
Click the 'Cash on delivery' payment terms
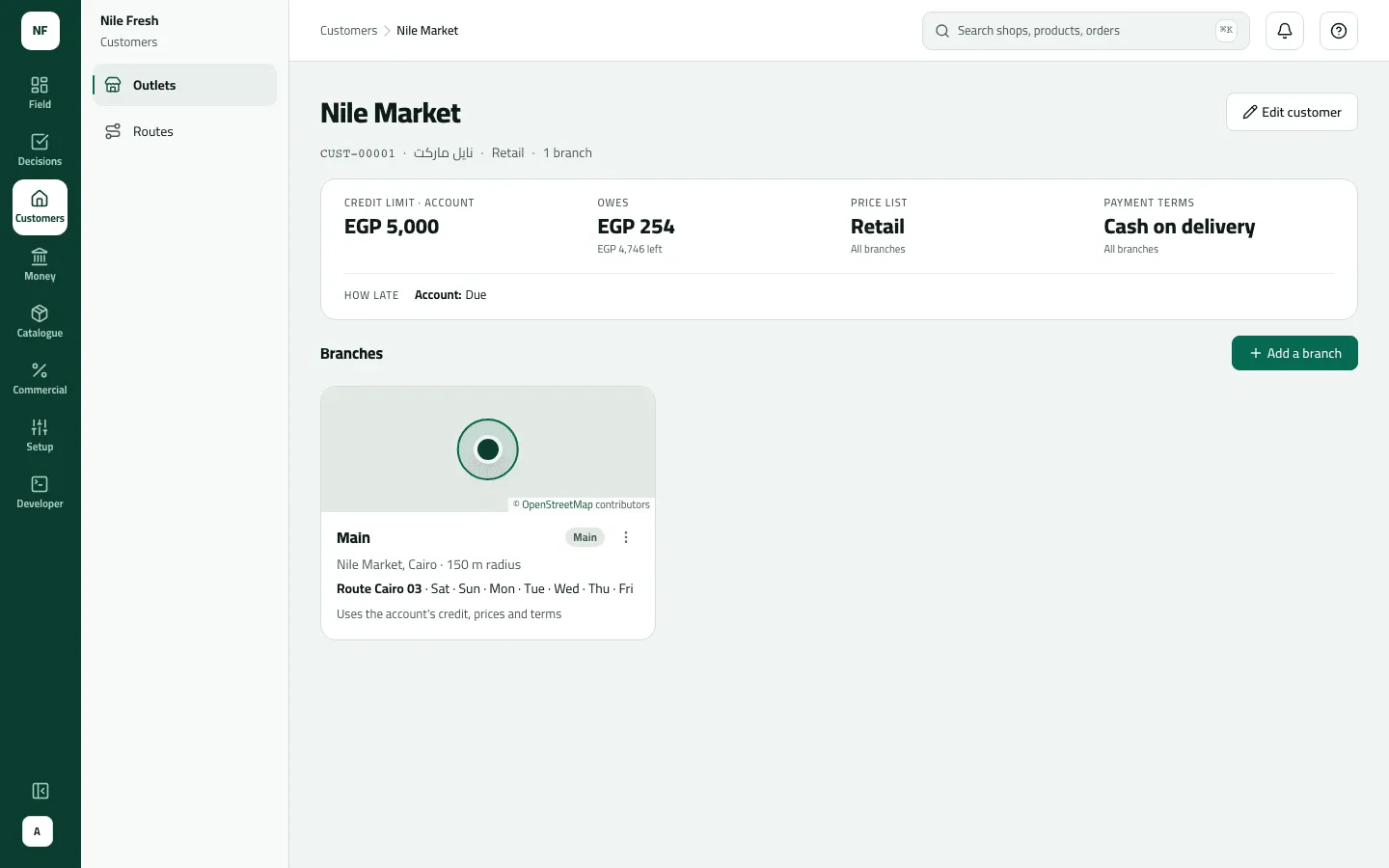[1179, 227]
